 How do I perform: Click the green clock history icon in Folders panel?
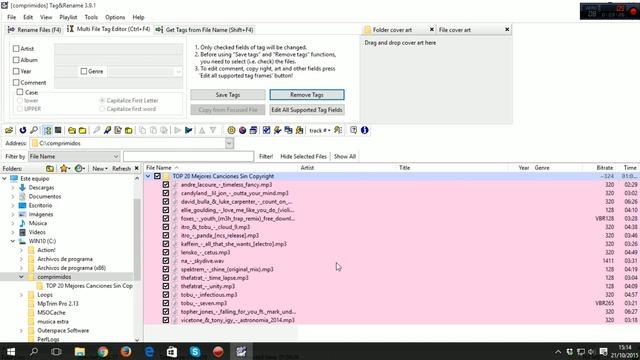click(x=80, y=168)
